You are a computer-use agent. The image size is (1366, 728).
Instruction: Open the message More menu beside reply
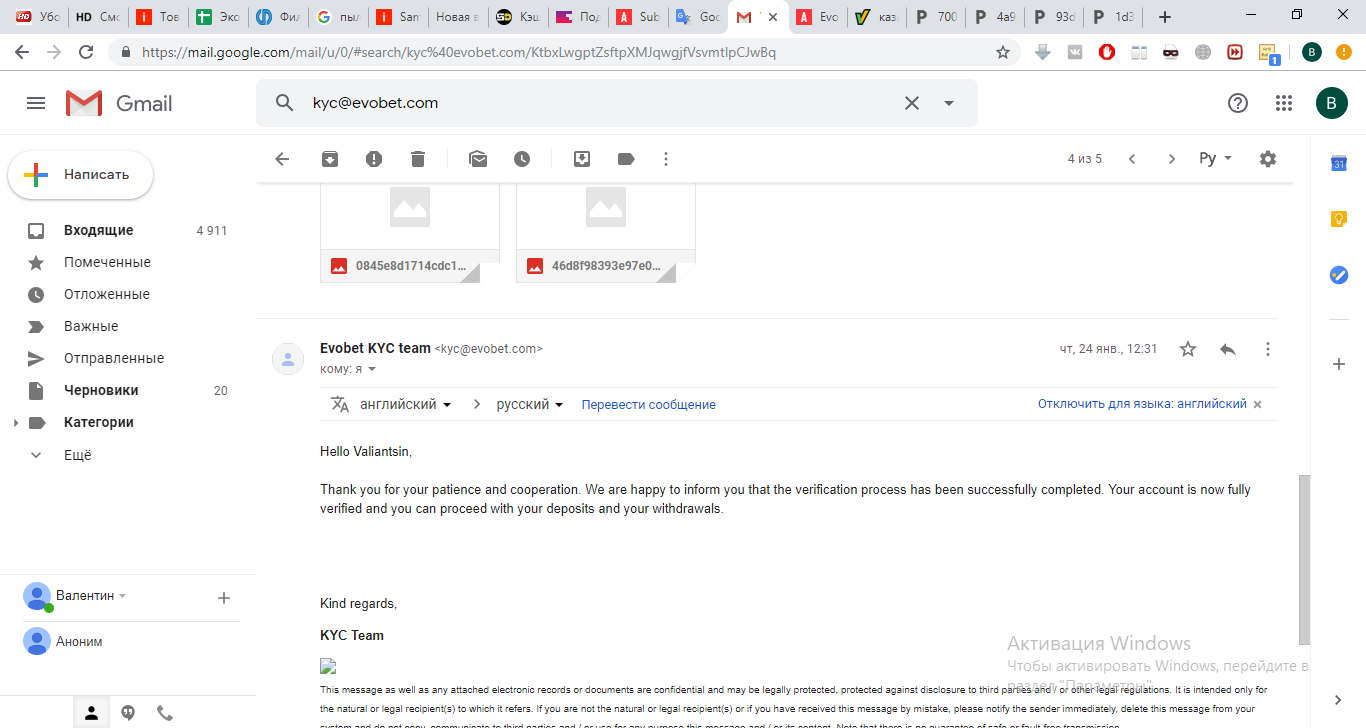tap(1268, 349)
